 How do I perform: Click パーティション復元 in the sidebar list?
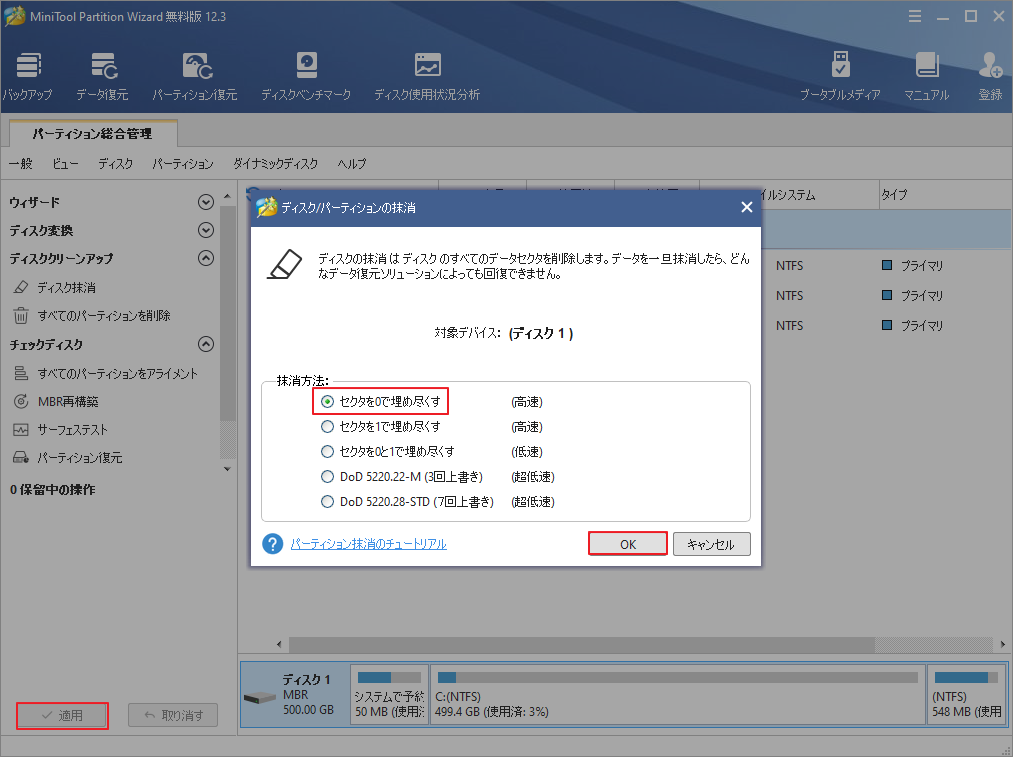click(x=67, y=458)
